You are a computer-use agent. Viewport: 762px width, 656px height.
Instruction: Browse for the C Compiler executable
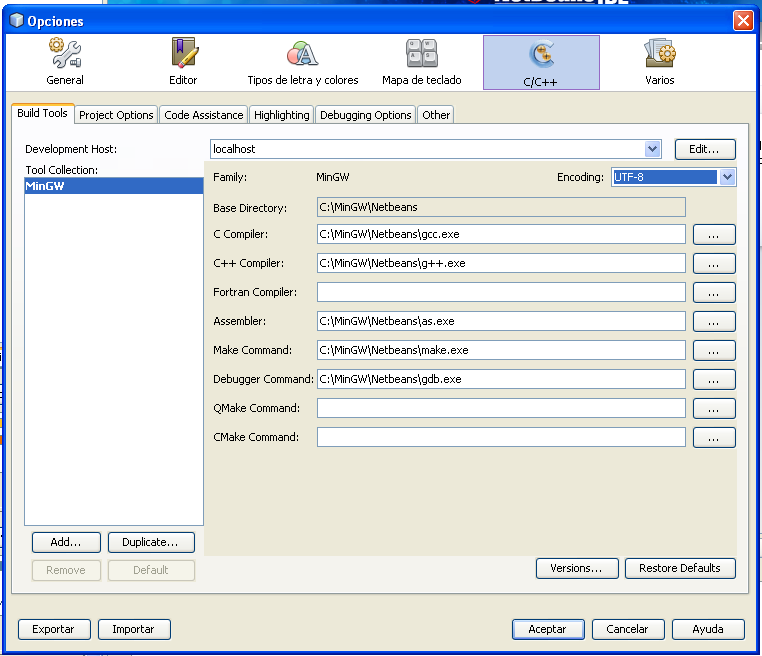coord(714,234)
